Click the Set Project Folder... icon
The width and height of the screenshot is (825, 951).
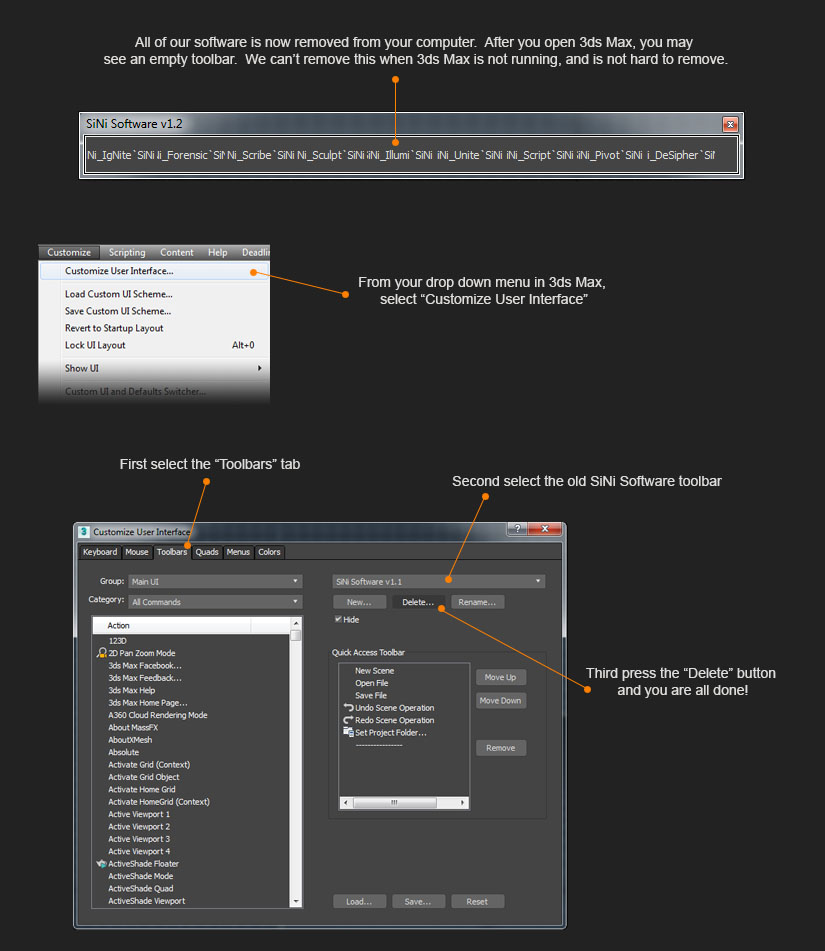click(348, 733)
